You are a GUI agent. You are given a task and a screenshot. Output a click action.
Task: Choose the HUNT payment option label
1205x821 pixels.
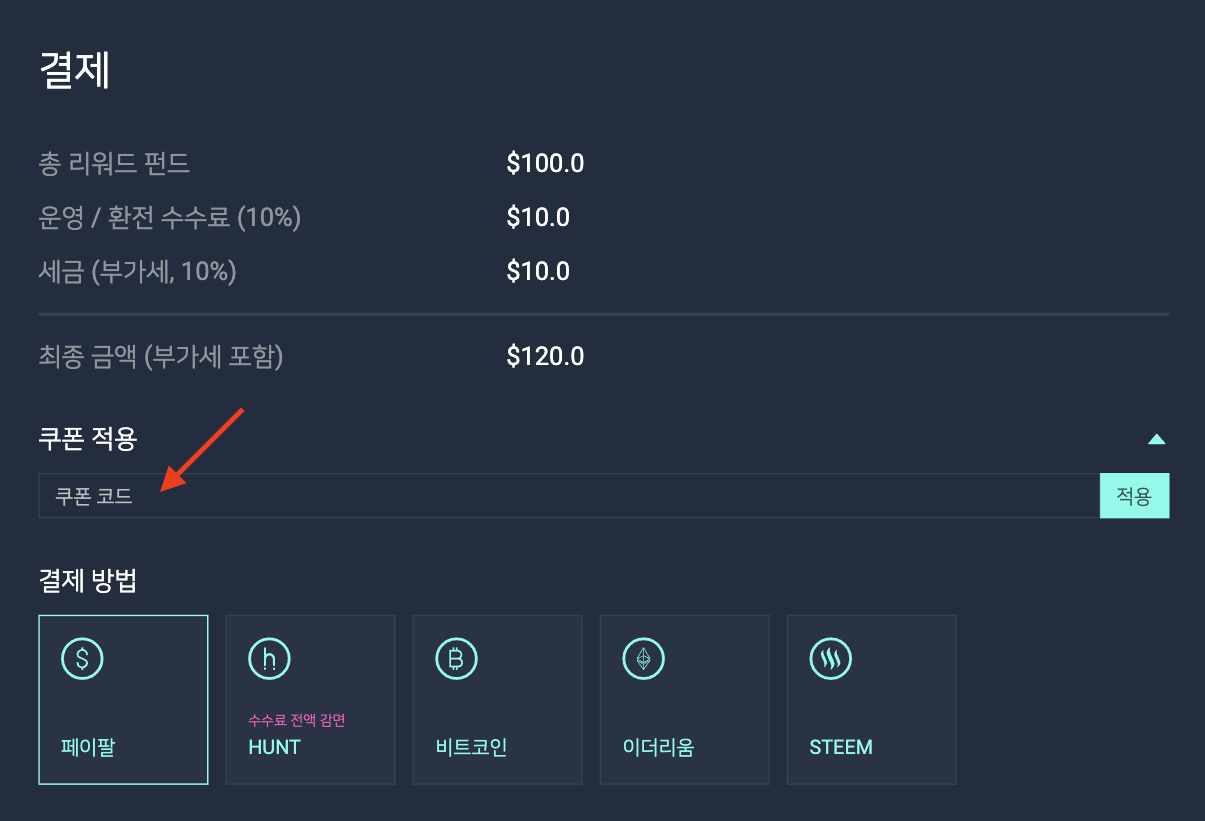(x=274, y=747)
